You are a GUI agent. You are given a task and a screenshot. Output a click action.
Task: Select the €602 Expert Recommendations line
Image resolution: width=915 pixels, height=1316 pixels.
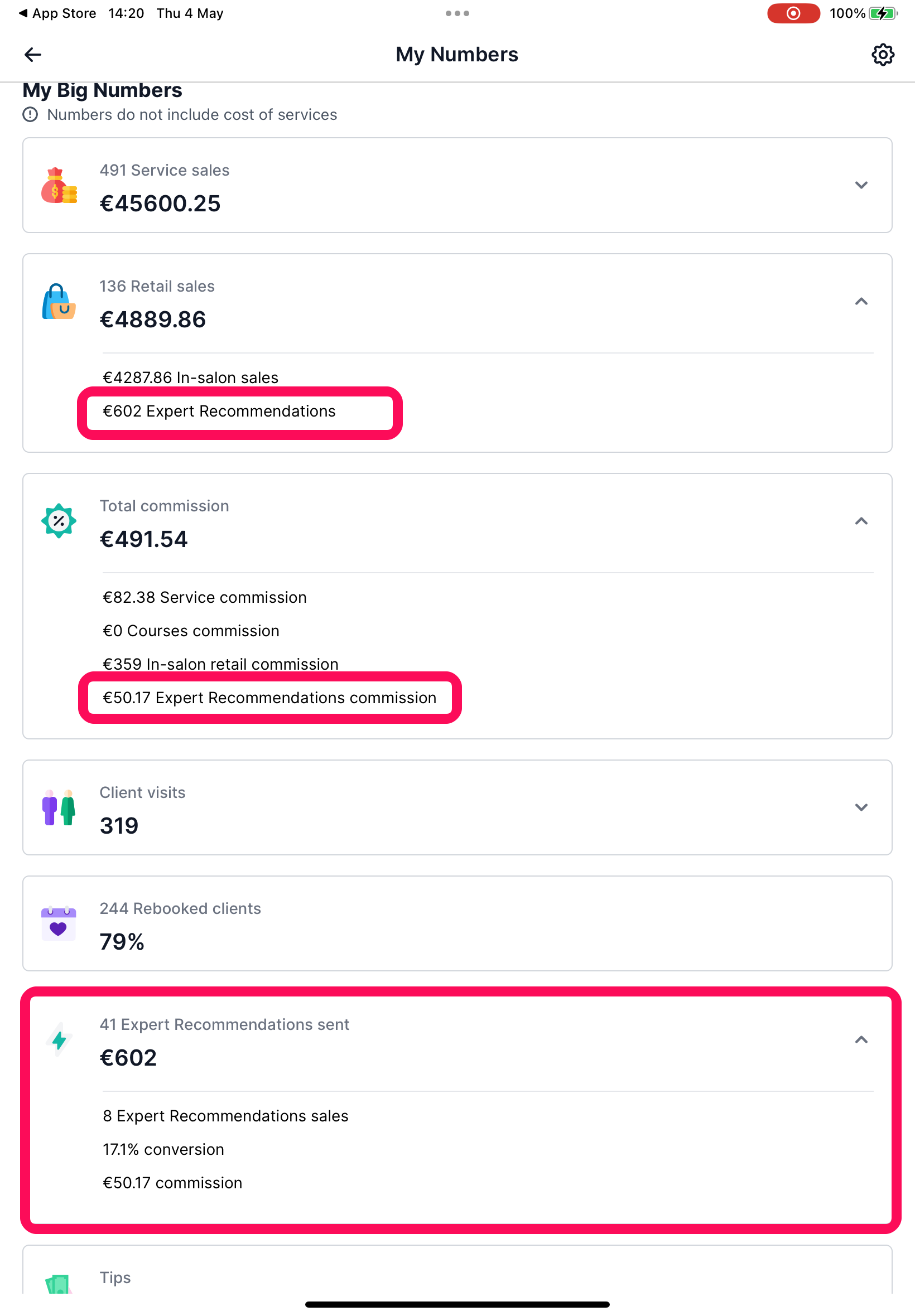[219, 412]
